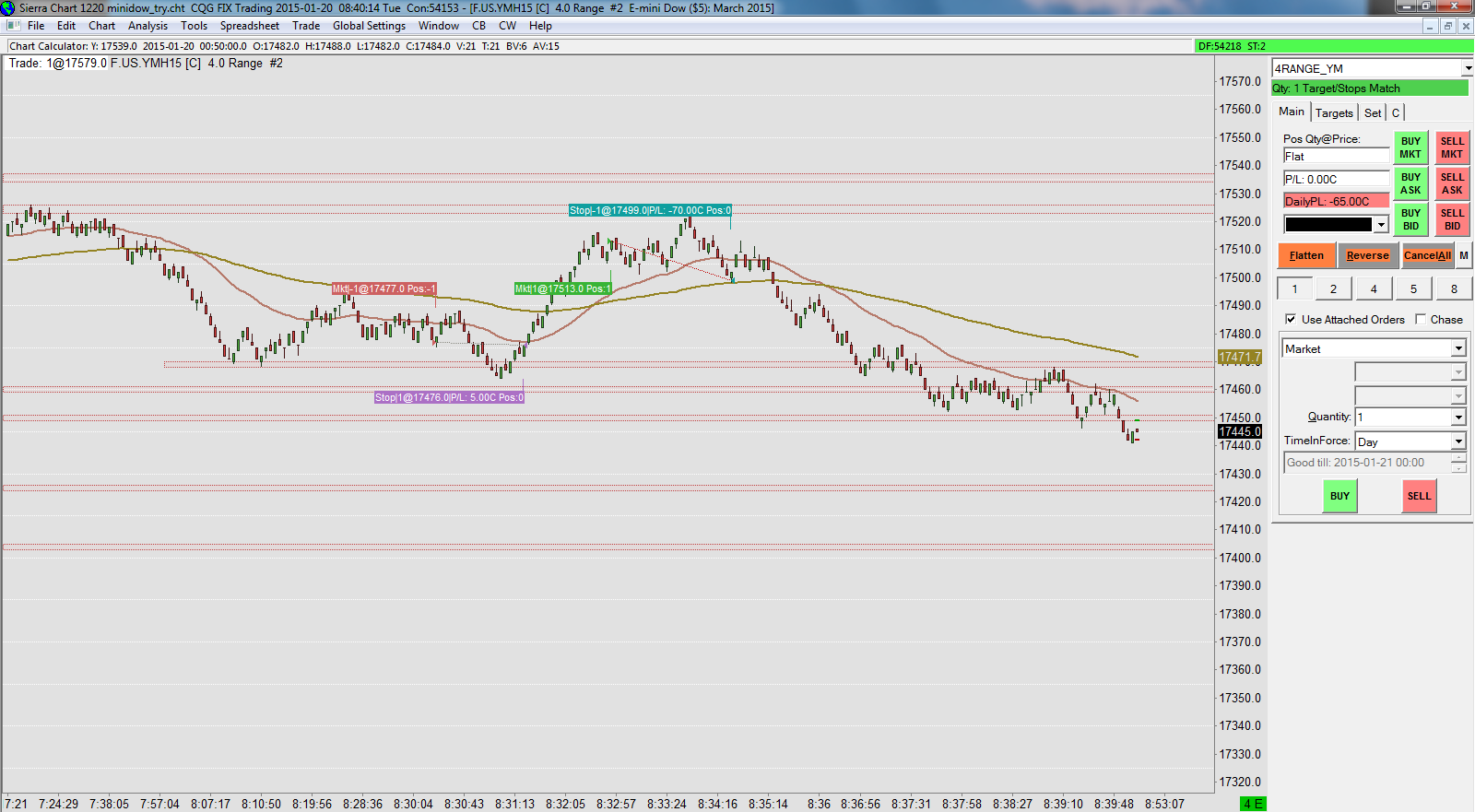Select quantity preset 4
This screenshot has width=1475, height=812.
pos(1374,288)
